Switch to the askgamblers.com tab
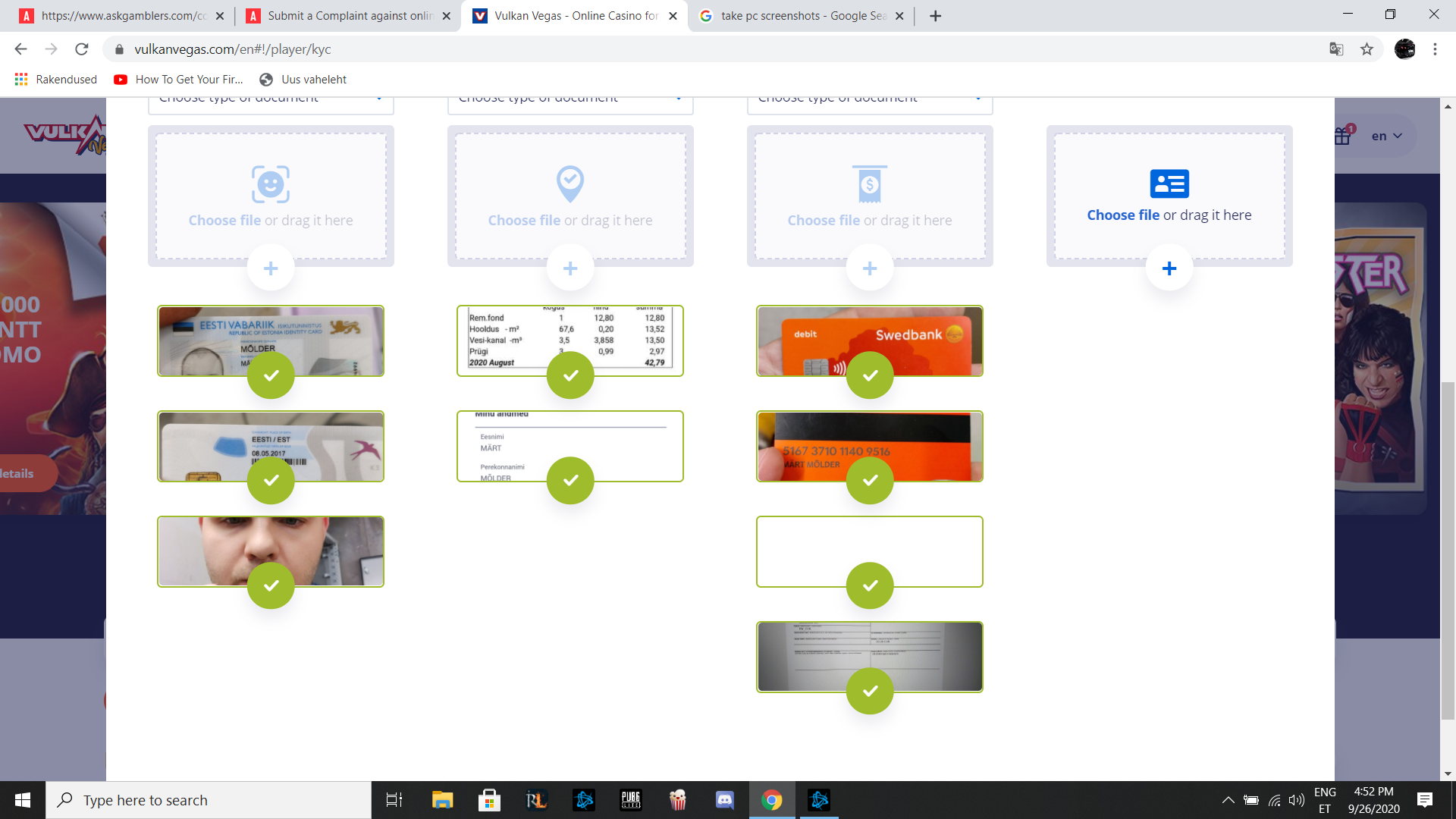Image resolution: width=1456 pixels, height=819 pixels. 121,16
